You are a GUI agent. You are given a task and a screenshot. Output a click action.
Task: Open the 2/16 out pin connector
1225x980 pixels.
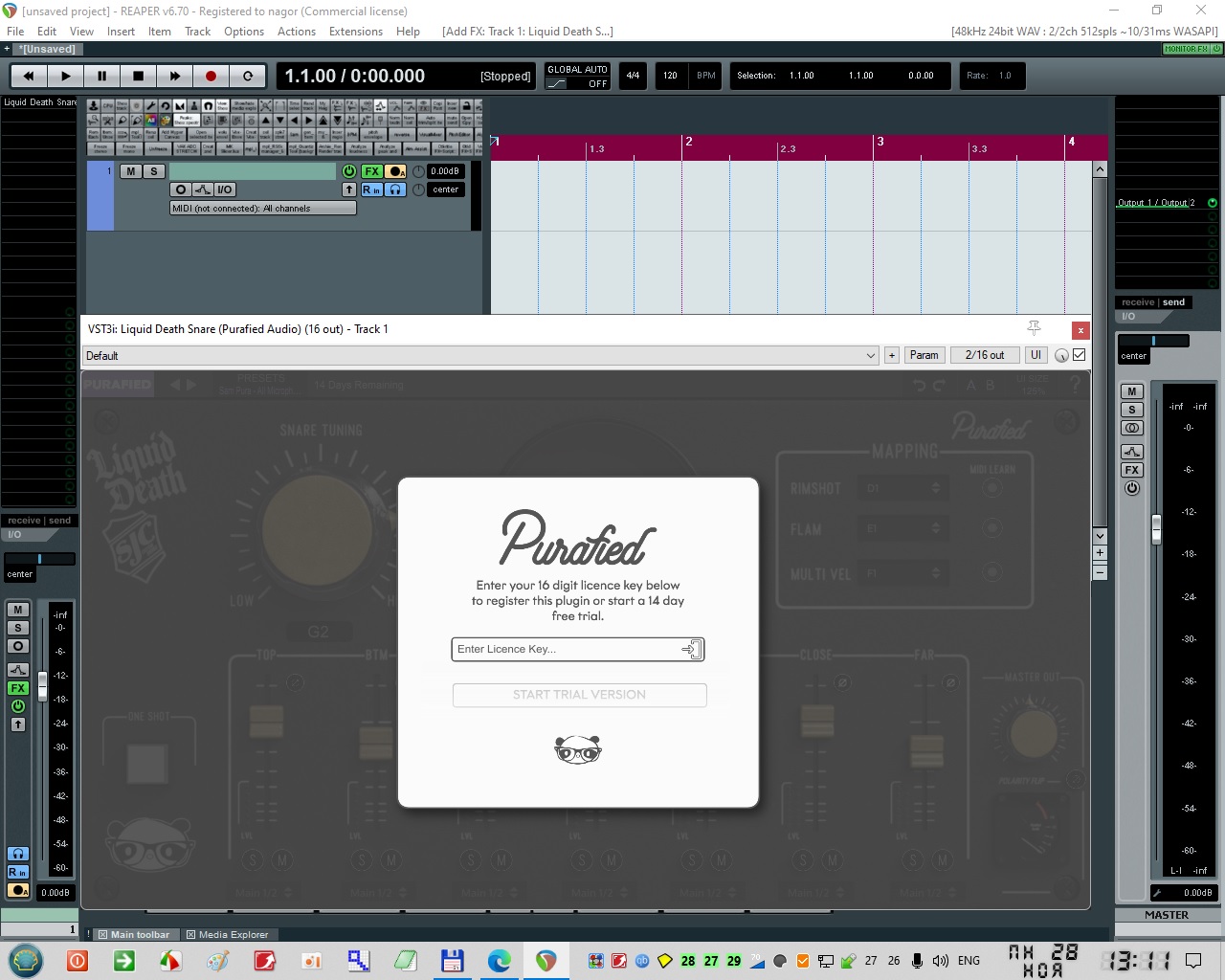pyautogui.click(x=985, y=355)
